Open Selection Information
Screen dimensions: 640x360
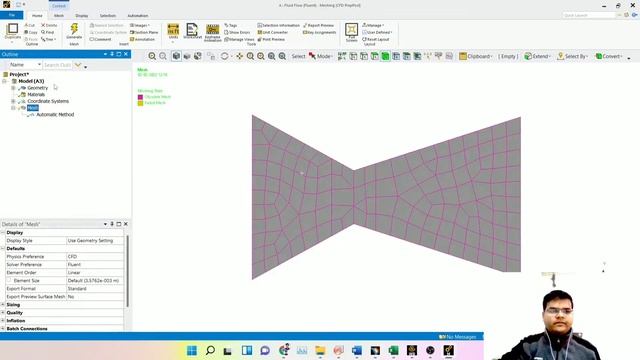278,25
